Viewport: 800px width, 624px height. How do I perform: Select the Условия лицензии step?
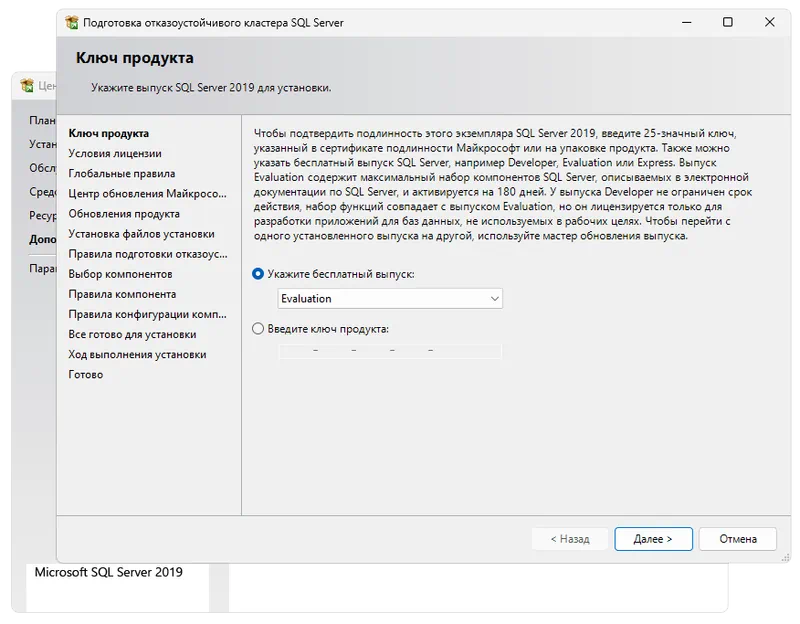(x=115, y=153)
